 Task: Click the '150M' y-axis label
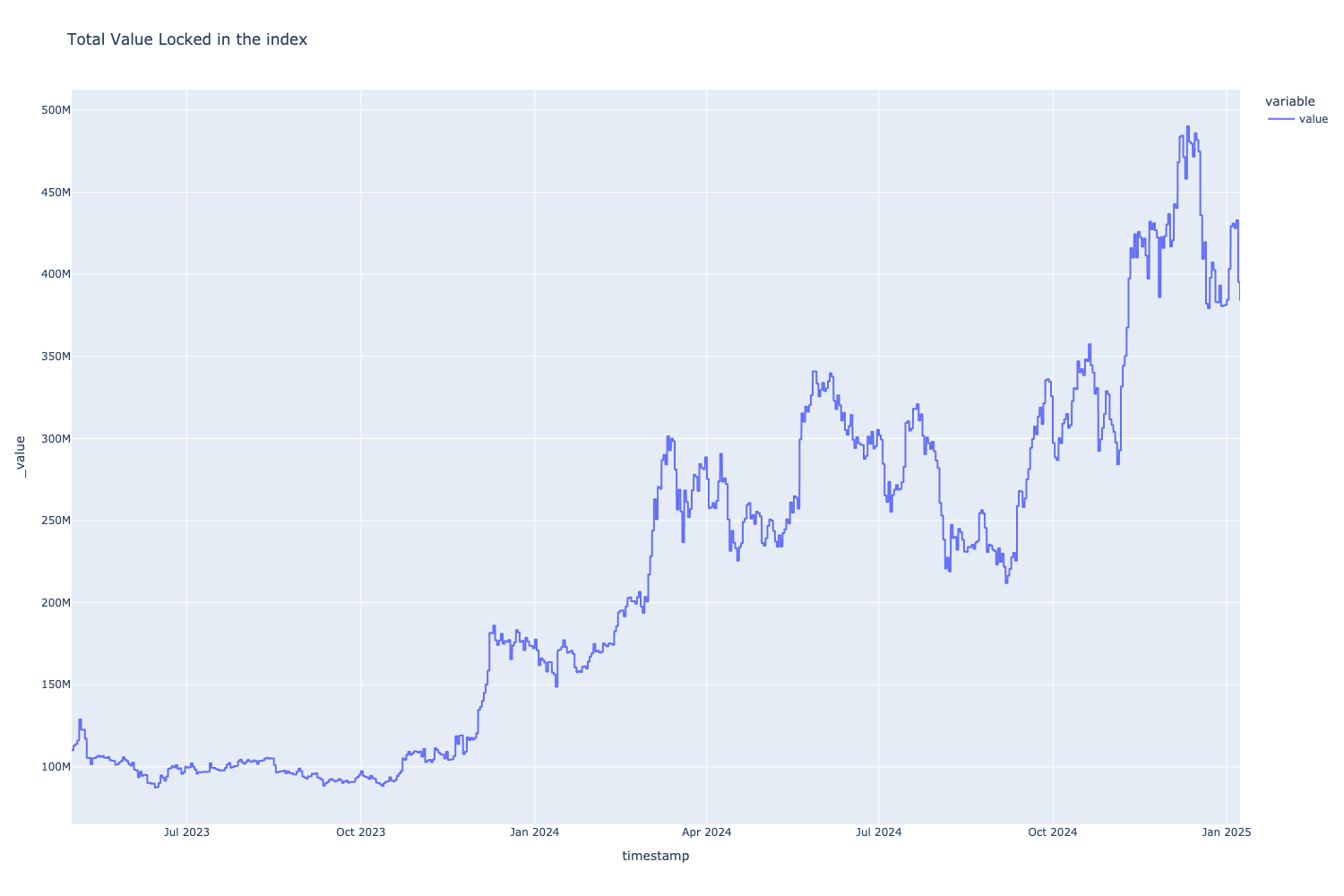point(54,685)
